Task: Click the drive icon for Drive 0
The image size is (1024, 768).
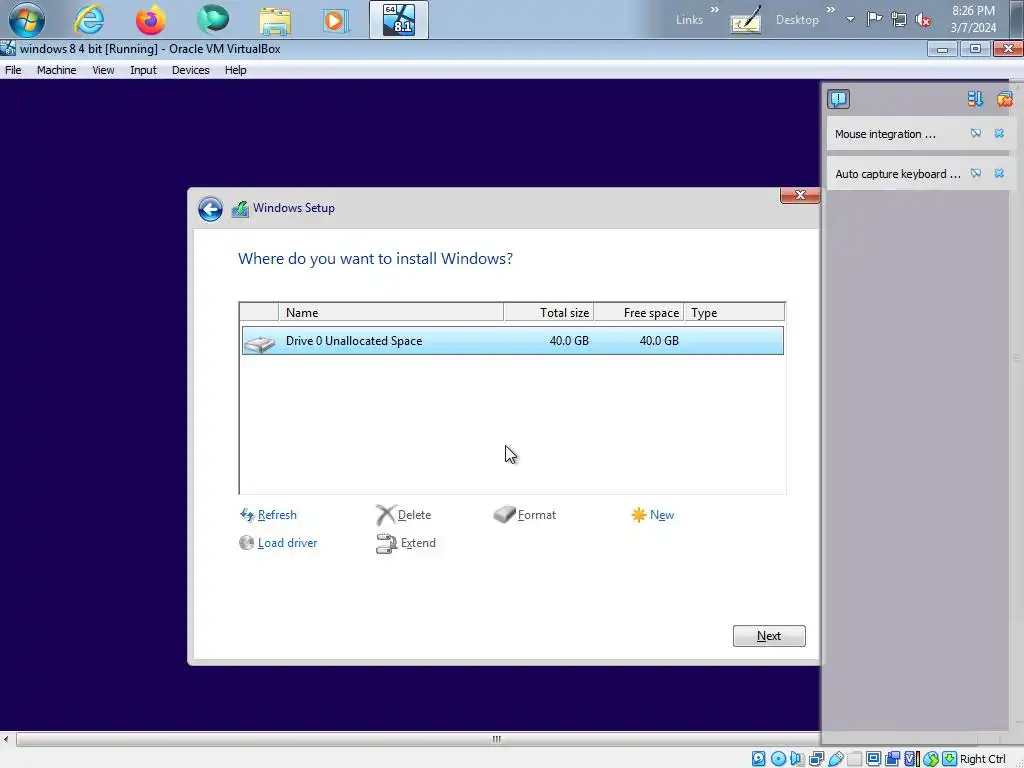Action: tap(260, 342)
